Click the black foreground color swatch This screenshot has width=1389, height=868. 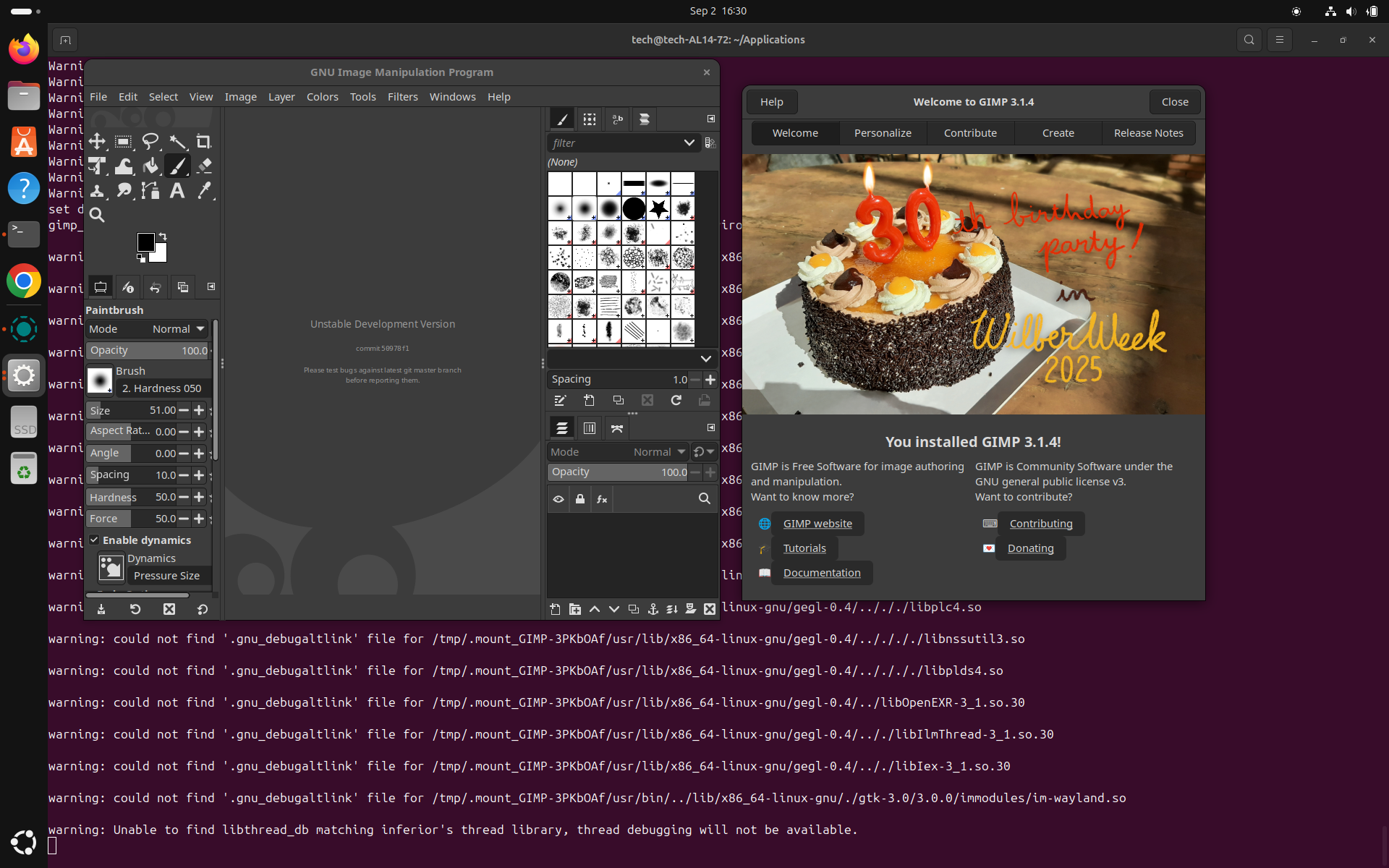145,242
